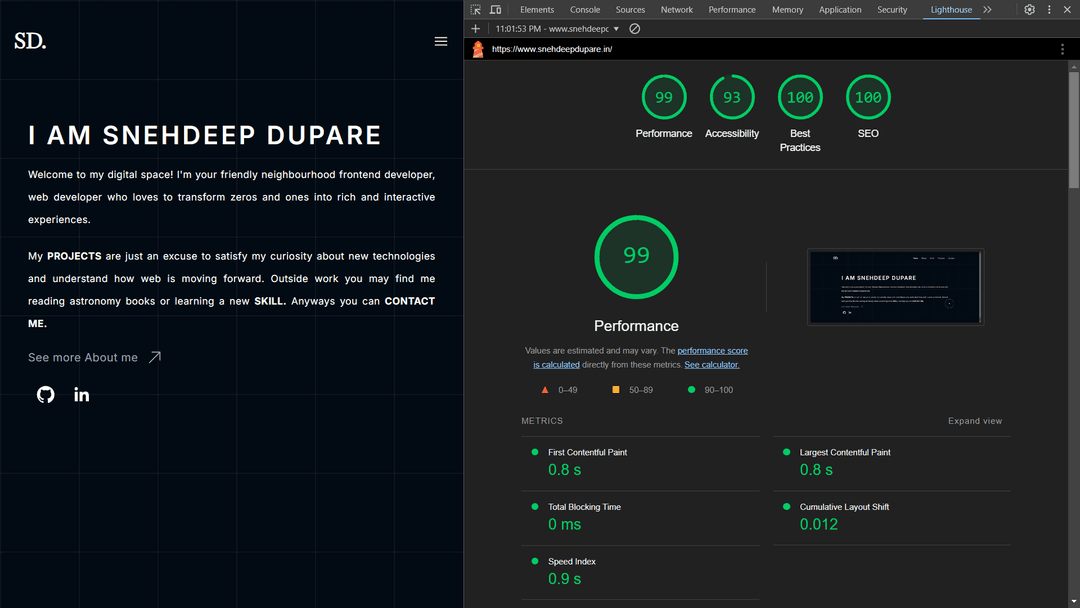Click the Best Practices score gauge
1080x608 pixels.
click(x=800, y=96)
